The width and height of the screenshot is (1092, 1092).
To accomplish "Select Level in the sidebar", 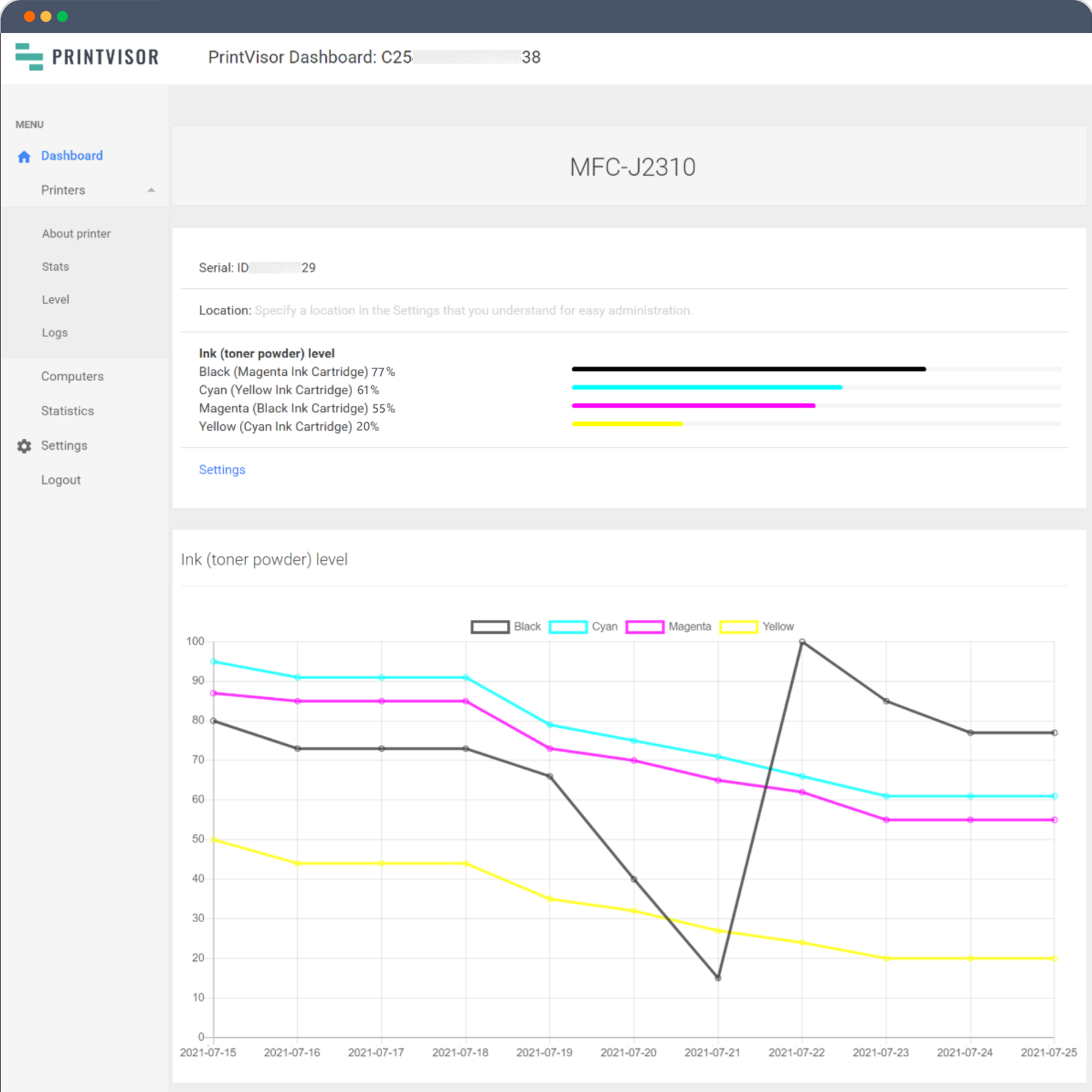I will point(55,300).
